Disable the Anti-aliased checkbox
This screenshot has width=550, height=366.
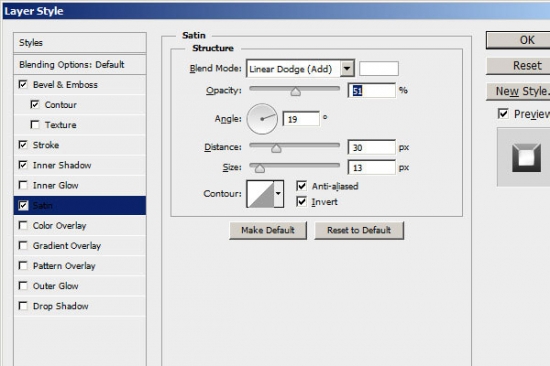coord(302,186)
